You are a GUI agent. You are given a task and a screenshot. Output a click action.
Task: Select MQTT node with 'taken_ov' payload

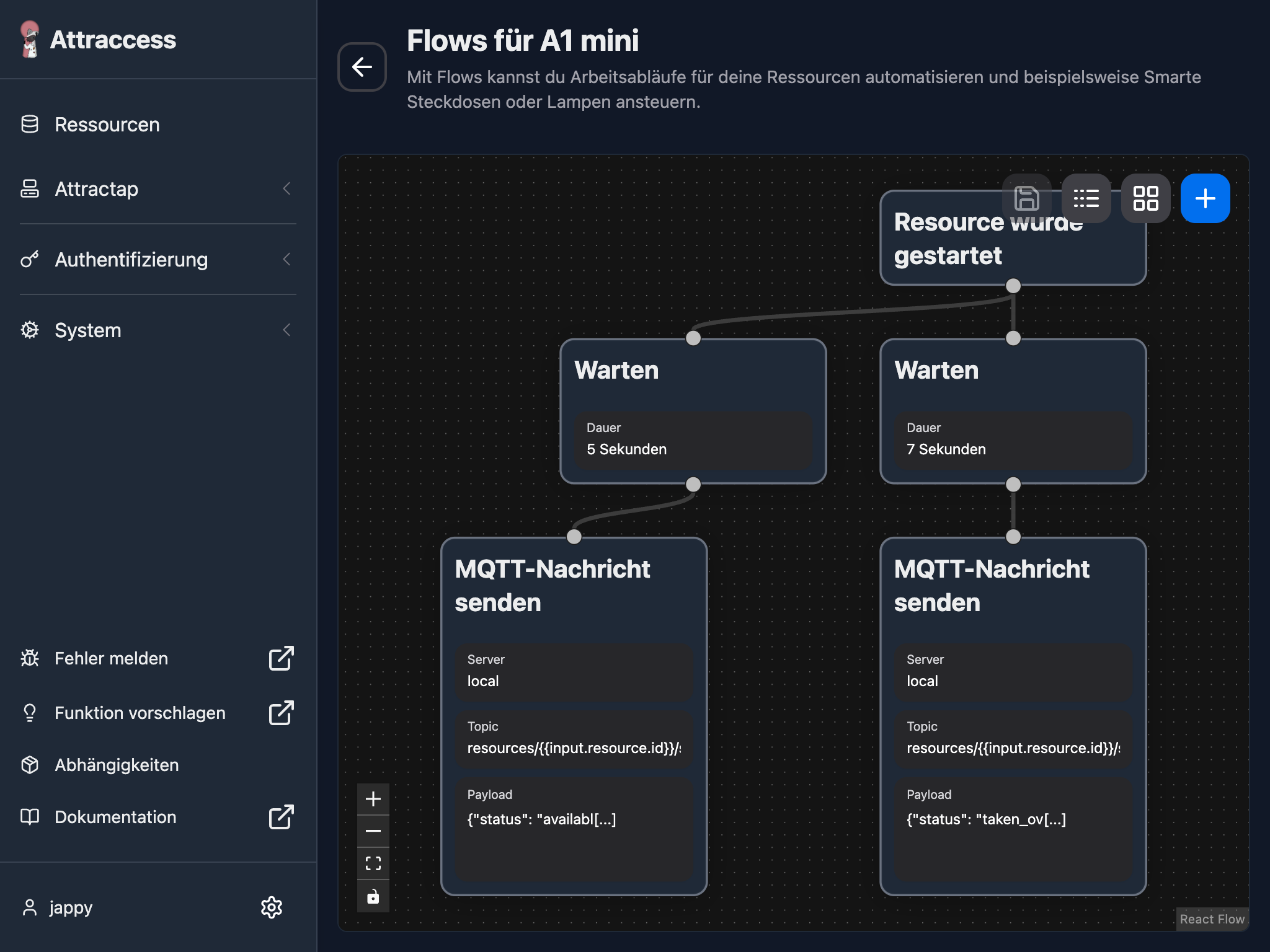point(1013,716)
